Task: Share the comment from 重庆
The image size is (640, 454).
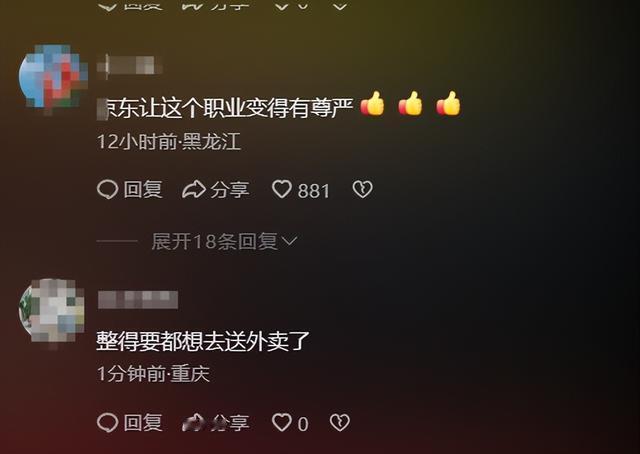Action: [216, 423]
